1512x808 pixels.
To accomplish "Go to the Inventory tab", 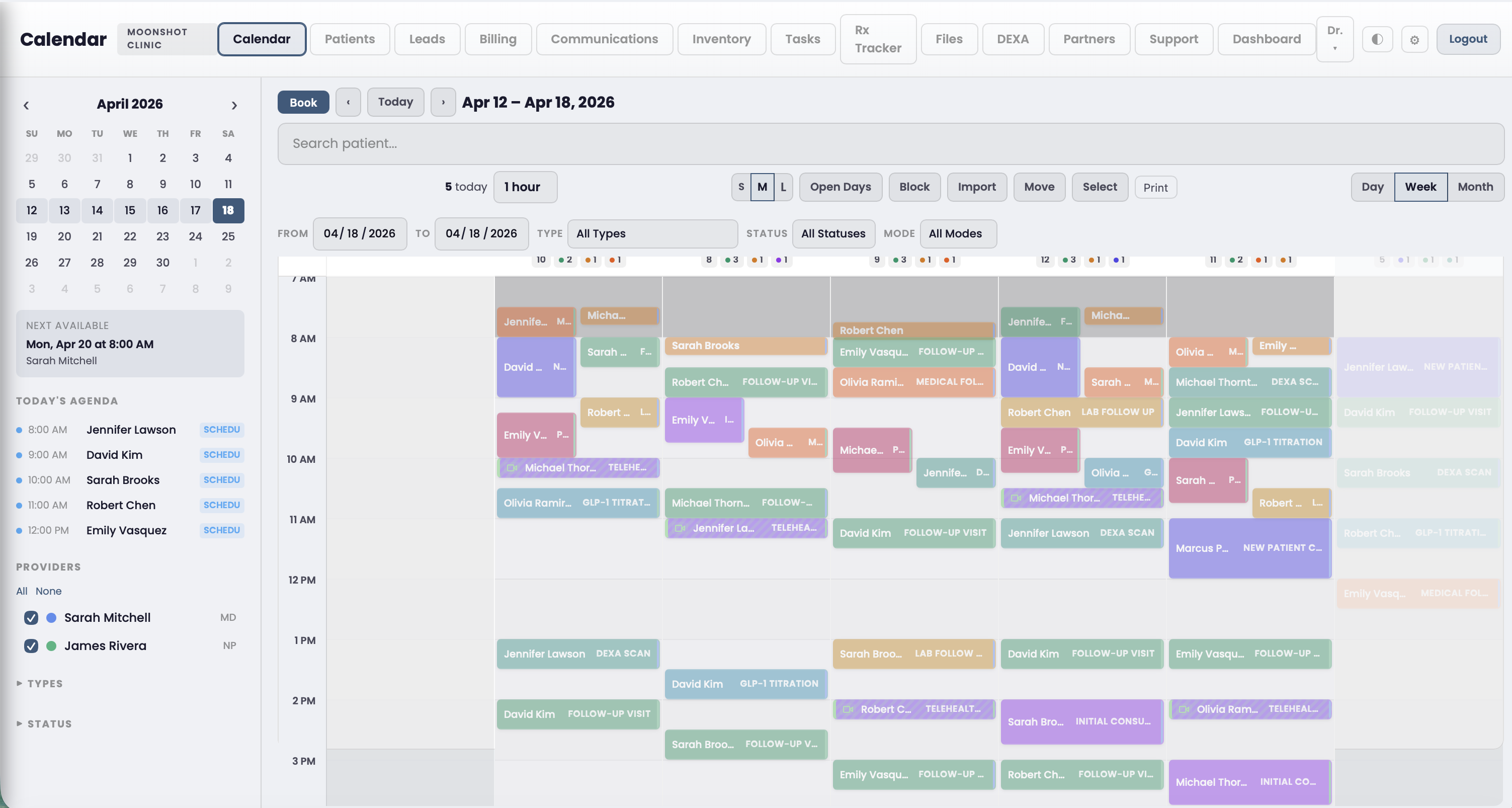I will click(721, 39).
